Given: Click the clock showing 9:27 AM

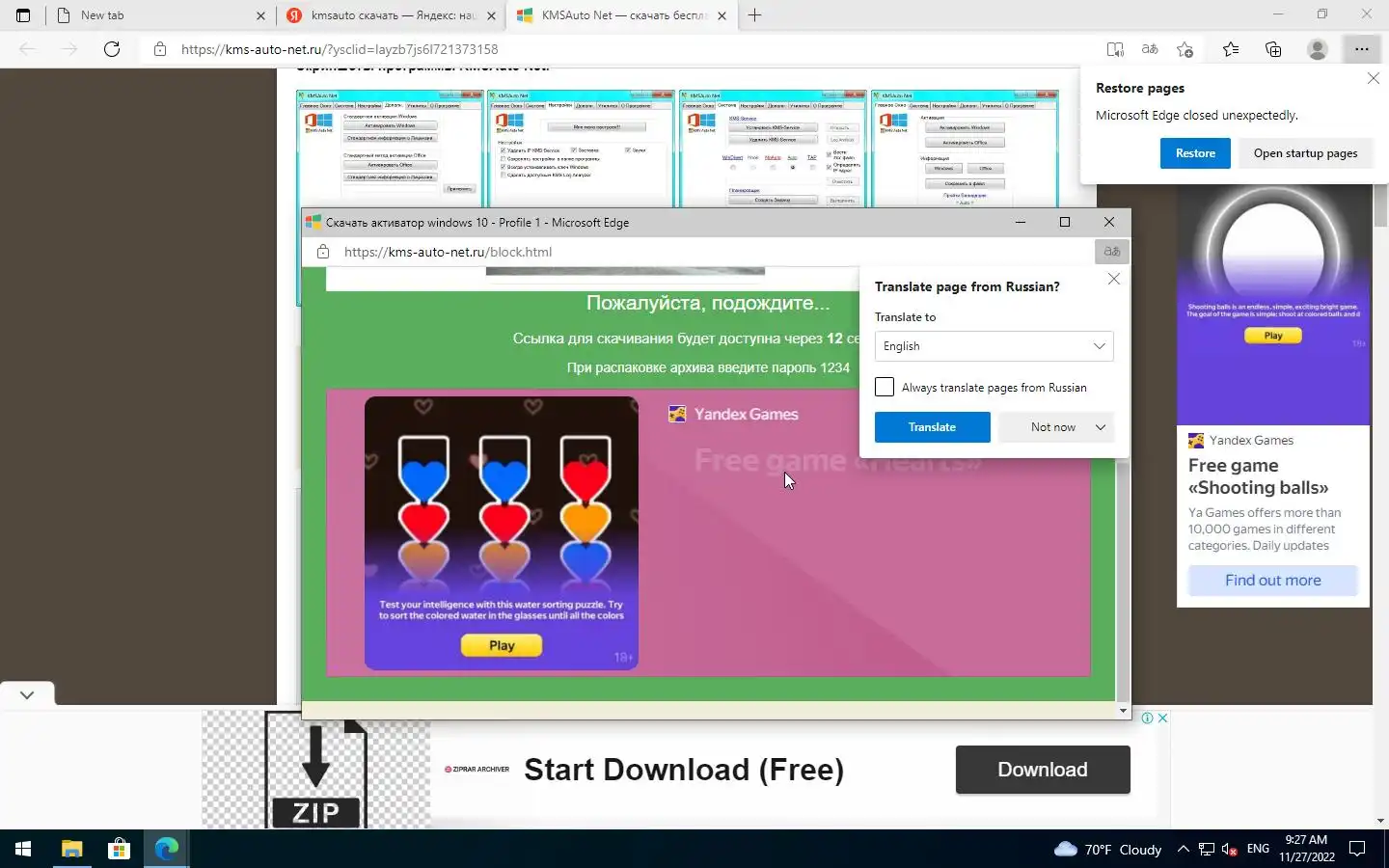Looking at the screenshot, I should (x=1306, y=840).
